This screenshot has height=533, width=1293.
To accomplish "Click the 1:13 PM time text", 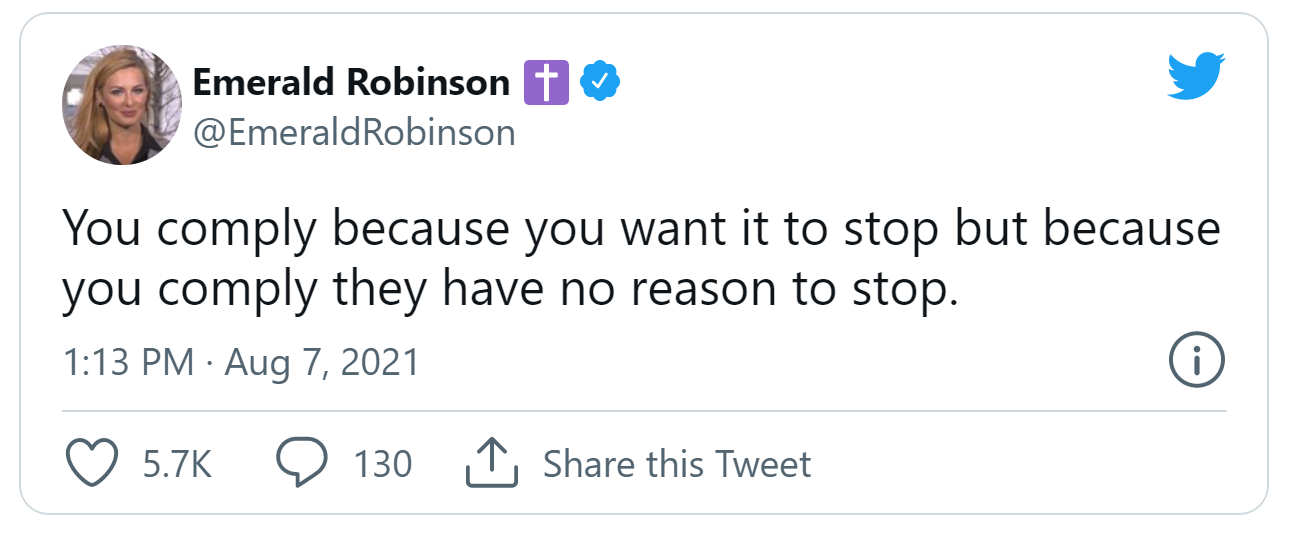I will [x=129, y=361].
